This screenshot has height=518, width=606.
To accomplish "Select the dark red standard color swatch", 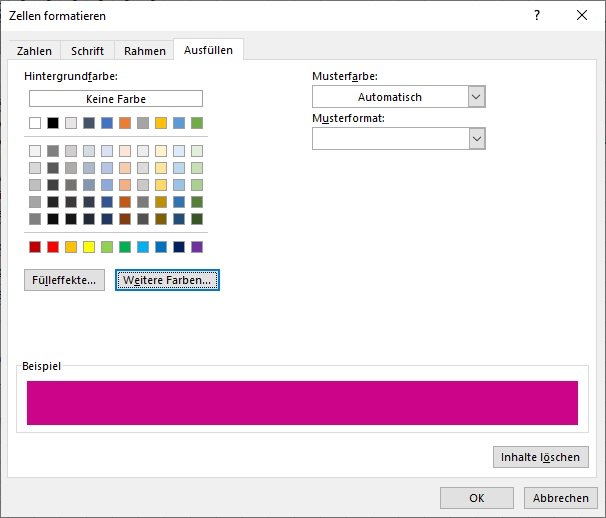I will click(35, 247).
